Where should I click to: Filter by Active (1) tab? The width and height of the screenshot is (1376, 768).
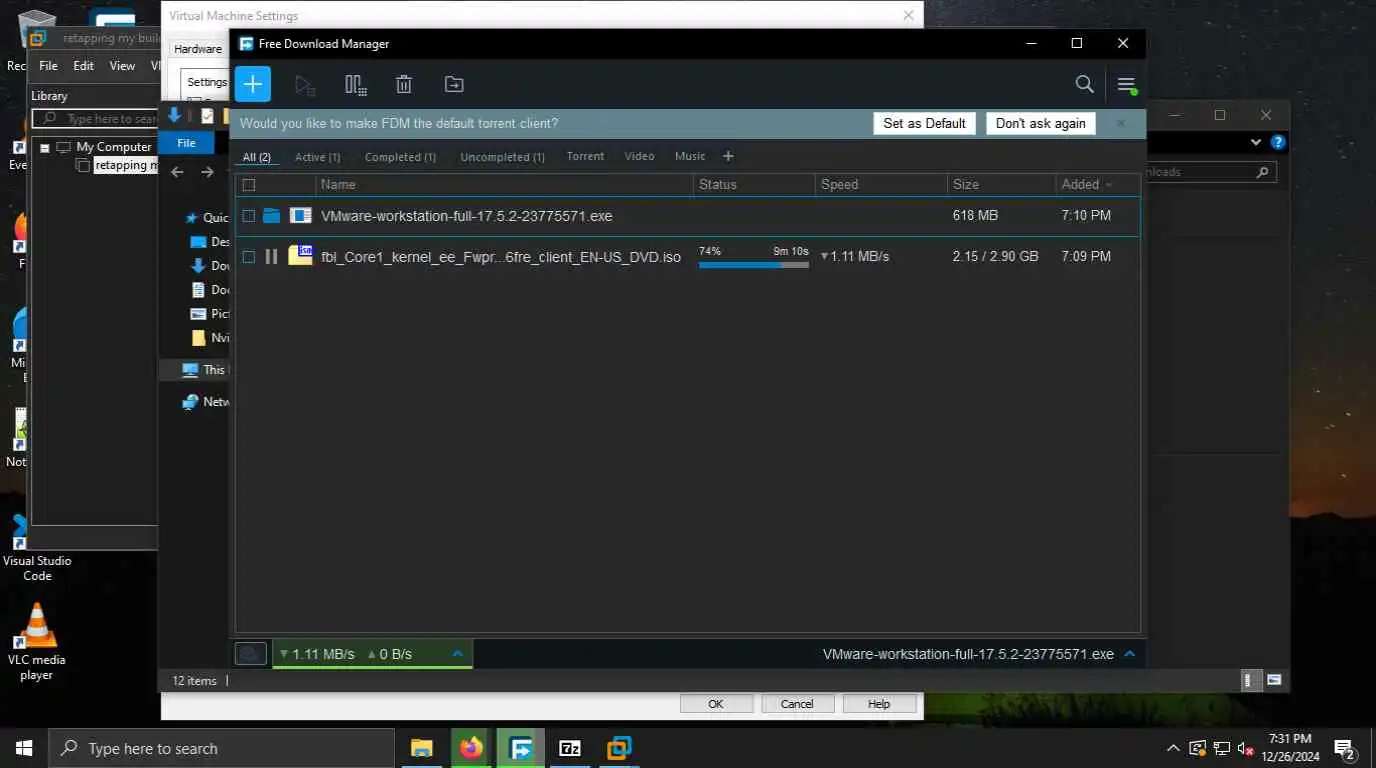point(317,157)
